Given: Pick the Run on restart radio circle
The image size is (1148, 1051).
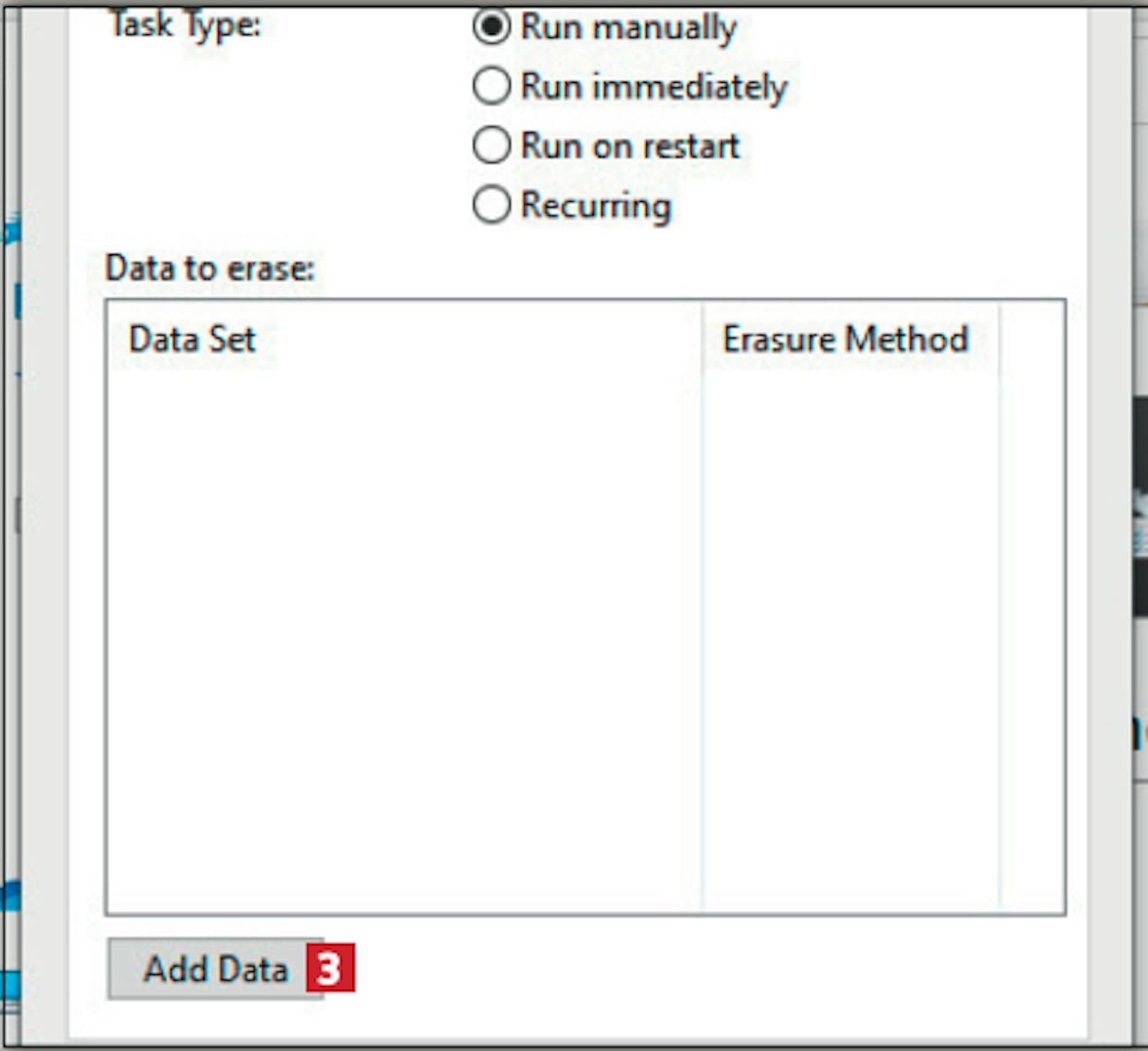Looking at the screenshot, I should [x=491, y=145].
